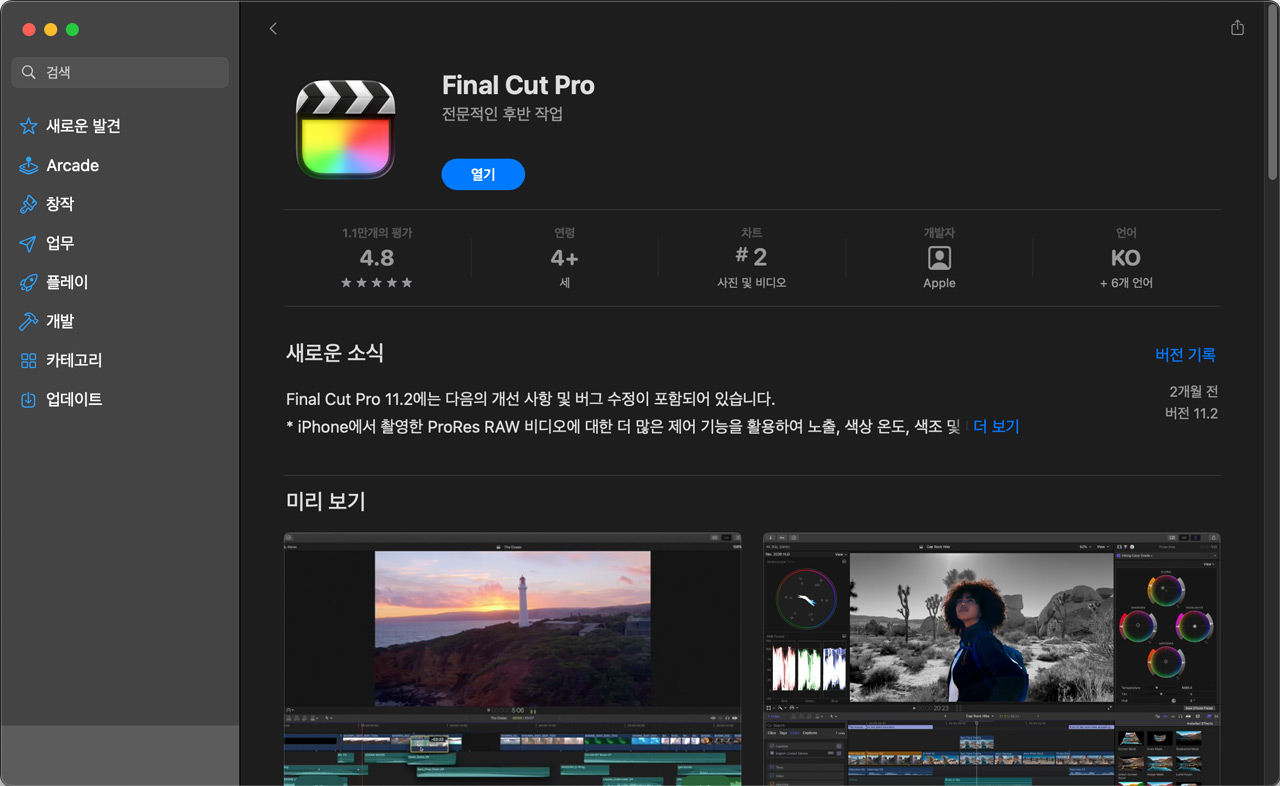Viewport: 1280px width, 786px height.
Task: Open the black-and-white portrait preview screenshot
Action: (991, 658)
